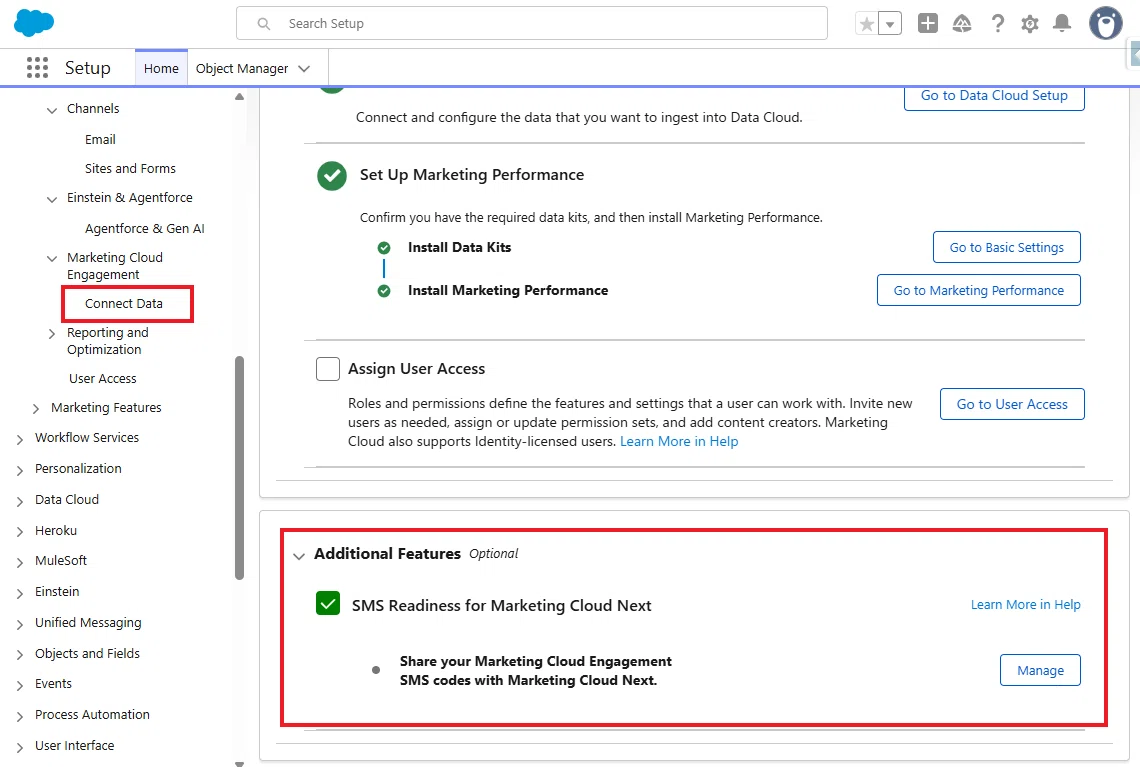The height and width of the screenshot is (767, 1140).
Task: Click the Install Data Kits completed icon
Action: point(384,248)
